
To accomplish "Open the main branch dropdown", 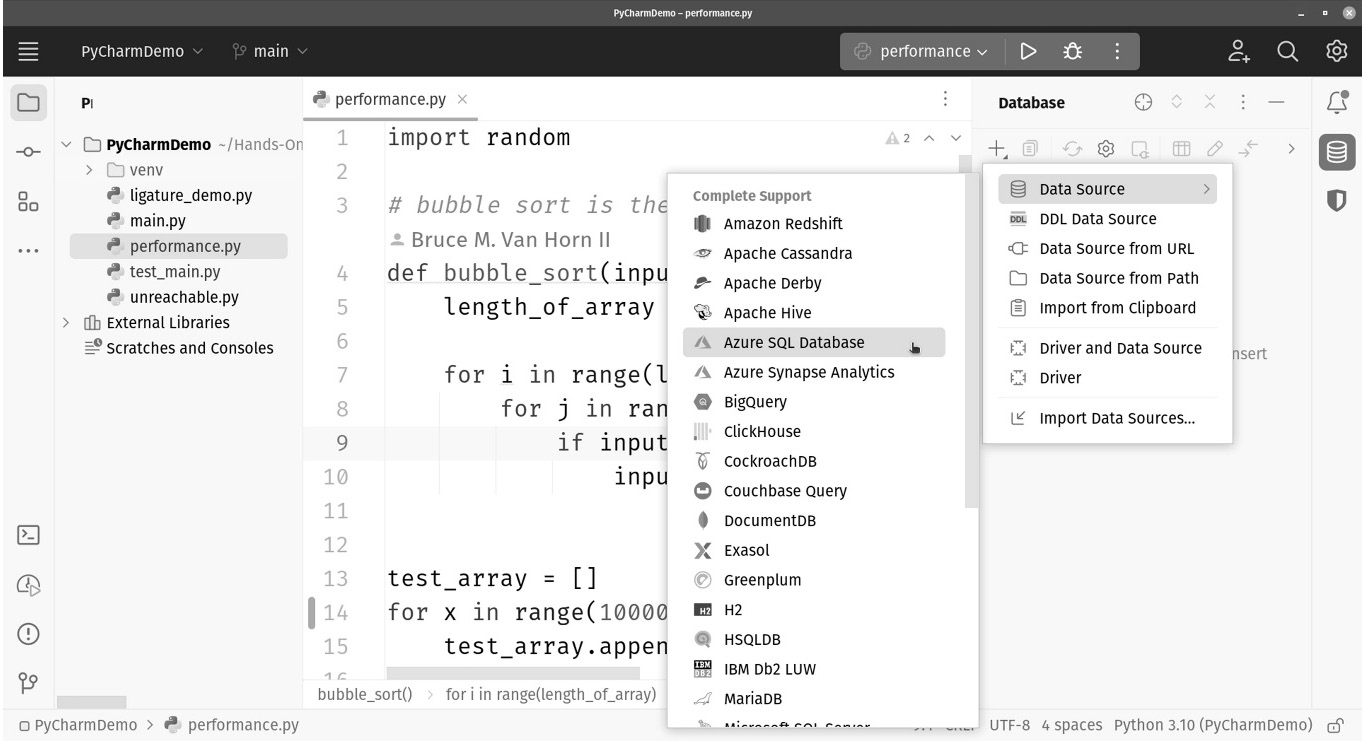I will (x=270, y=51).
